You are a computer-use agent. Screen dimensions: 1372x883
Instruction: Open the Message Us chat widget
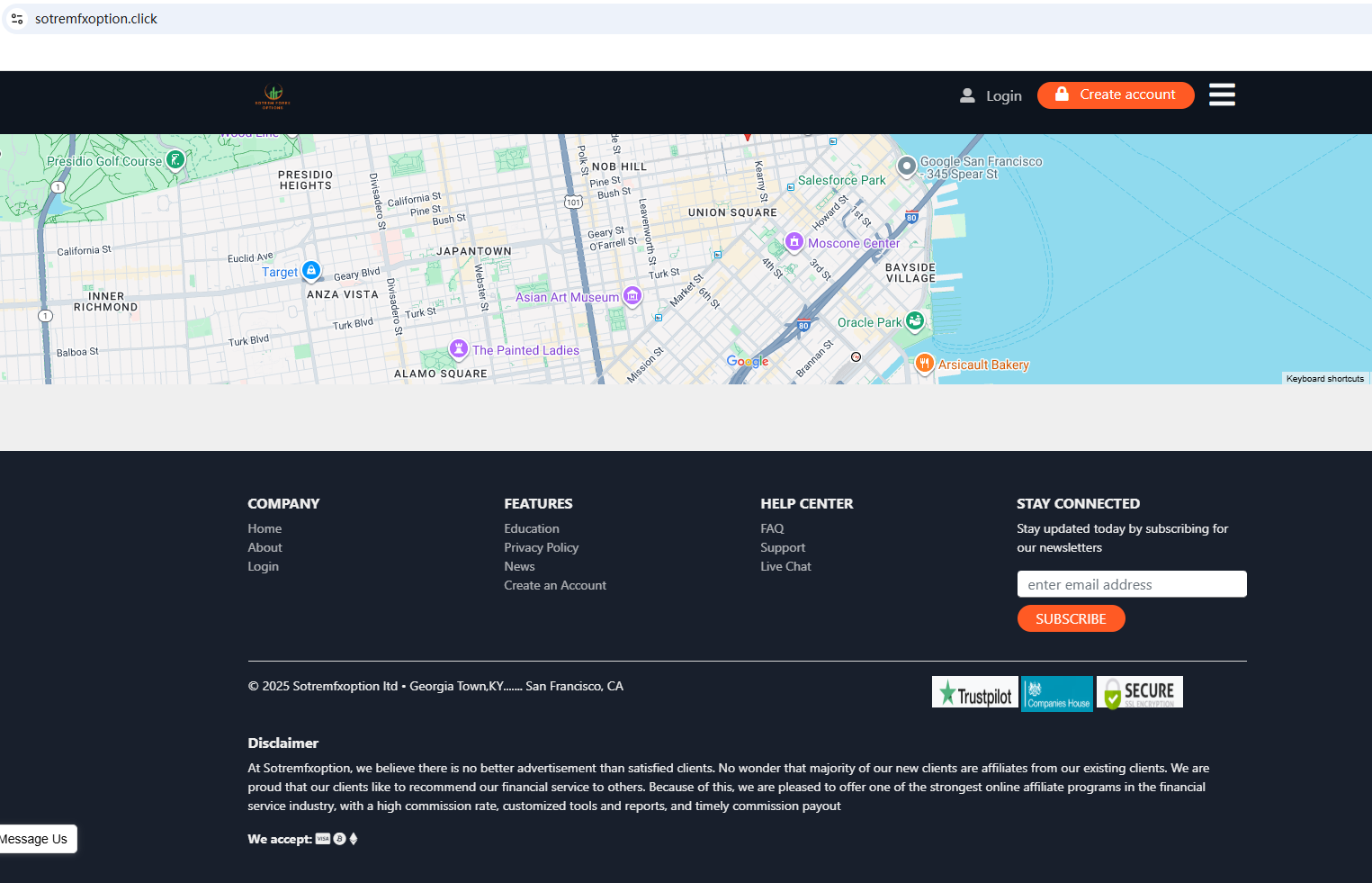coord(36,839)
